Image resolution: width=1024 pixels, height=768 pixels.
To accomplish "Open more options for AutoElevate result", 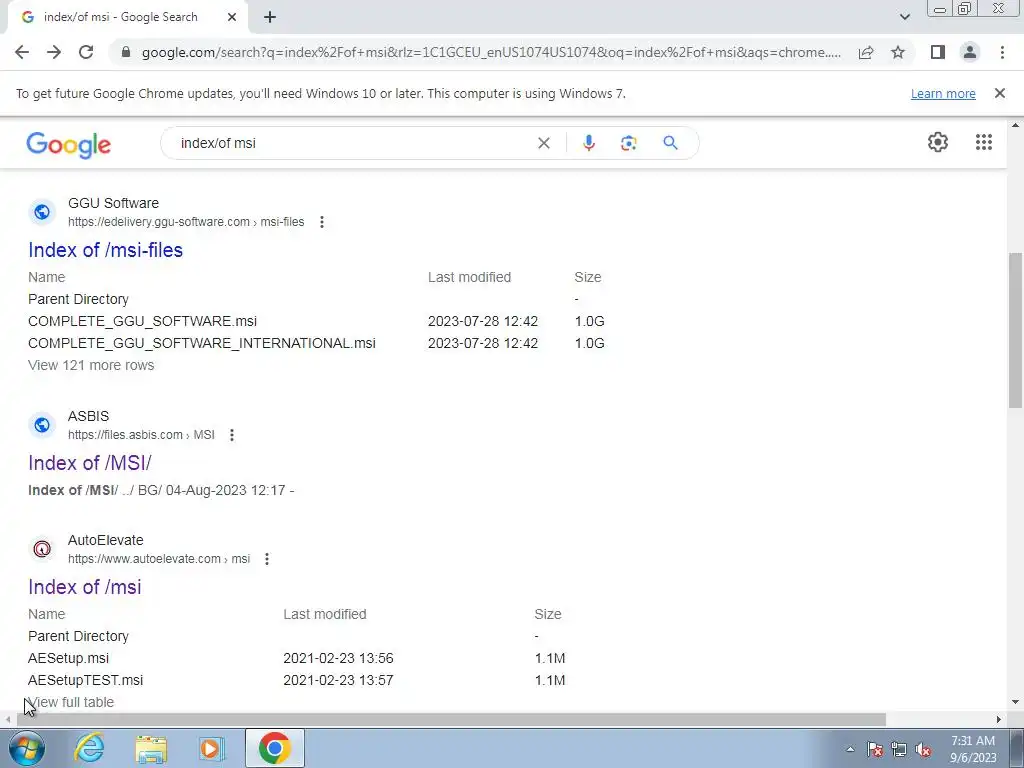I will [x=266, y=559].
